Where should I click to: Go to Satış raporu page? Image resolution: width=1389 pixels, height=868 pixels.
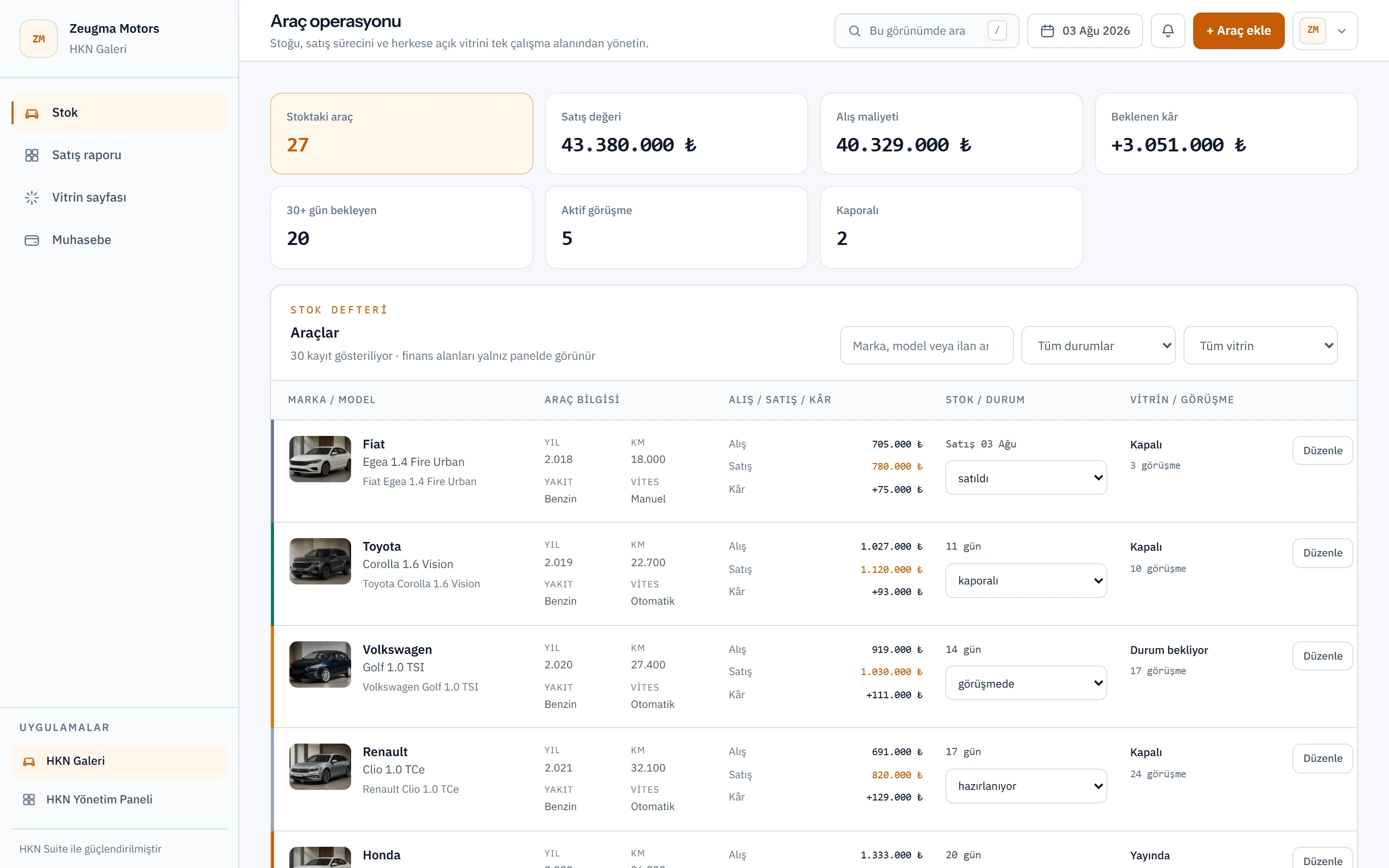pos(119,156)
